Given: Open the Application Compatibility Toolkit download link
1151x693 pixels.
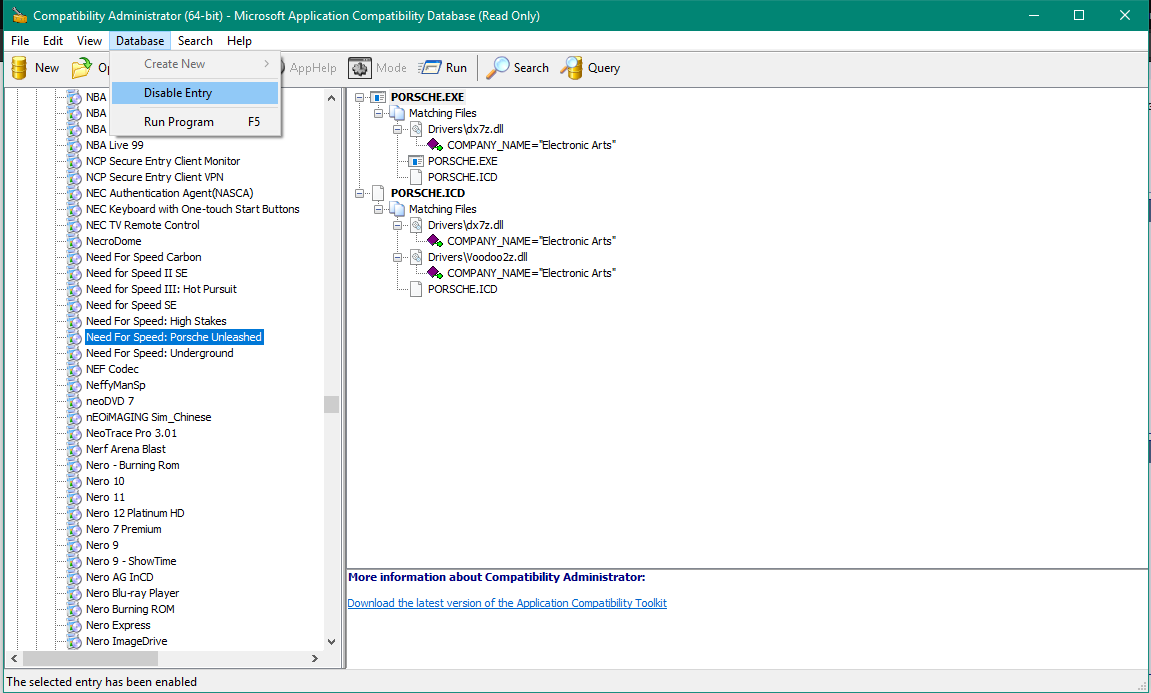Looking at the screenshot, I should (506, 603).
